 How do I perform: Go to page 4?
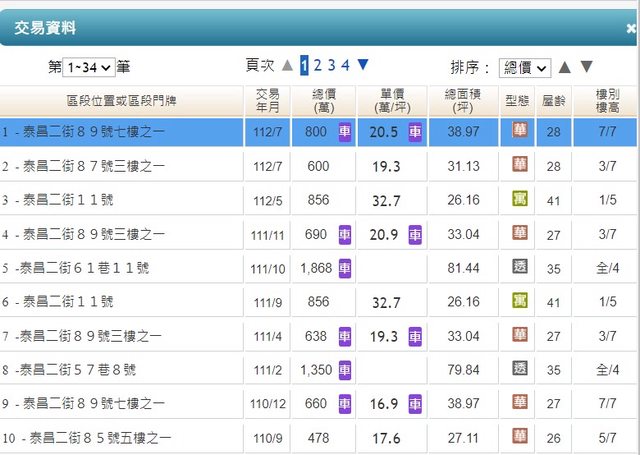coord(345,66)
